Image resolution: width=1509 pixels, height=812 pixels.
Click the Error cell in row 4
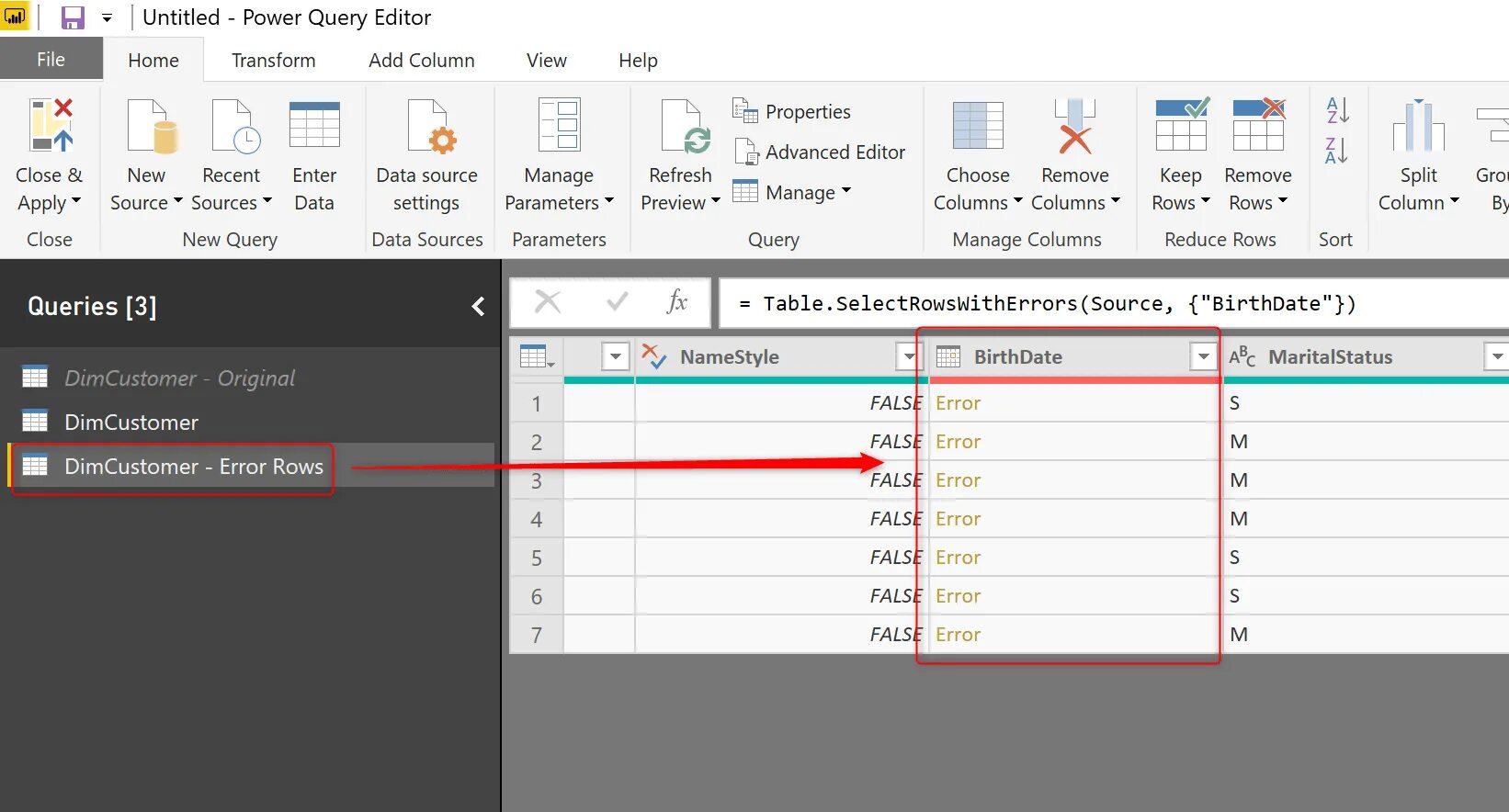click(1075, 519)
